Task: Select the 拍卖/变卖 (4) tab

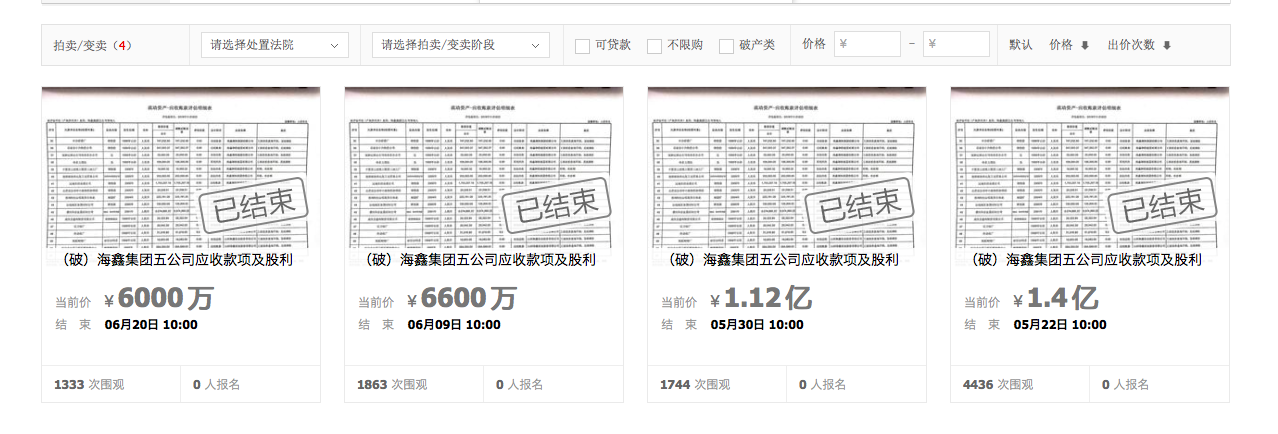Action: coord(93,46)
